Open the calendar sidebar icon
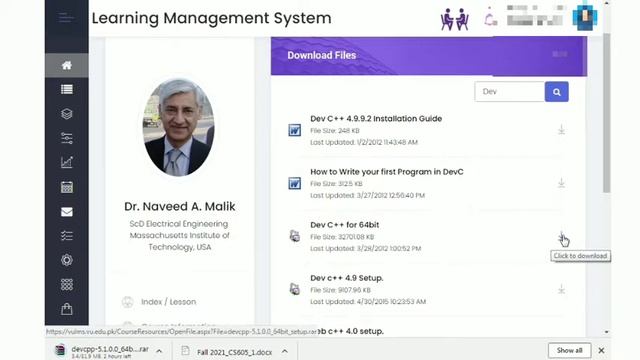Image resolution: width=640 pixels, height=360 pixels. click(x=67, y=187)
